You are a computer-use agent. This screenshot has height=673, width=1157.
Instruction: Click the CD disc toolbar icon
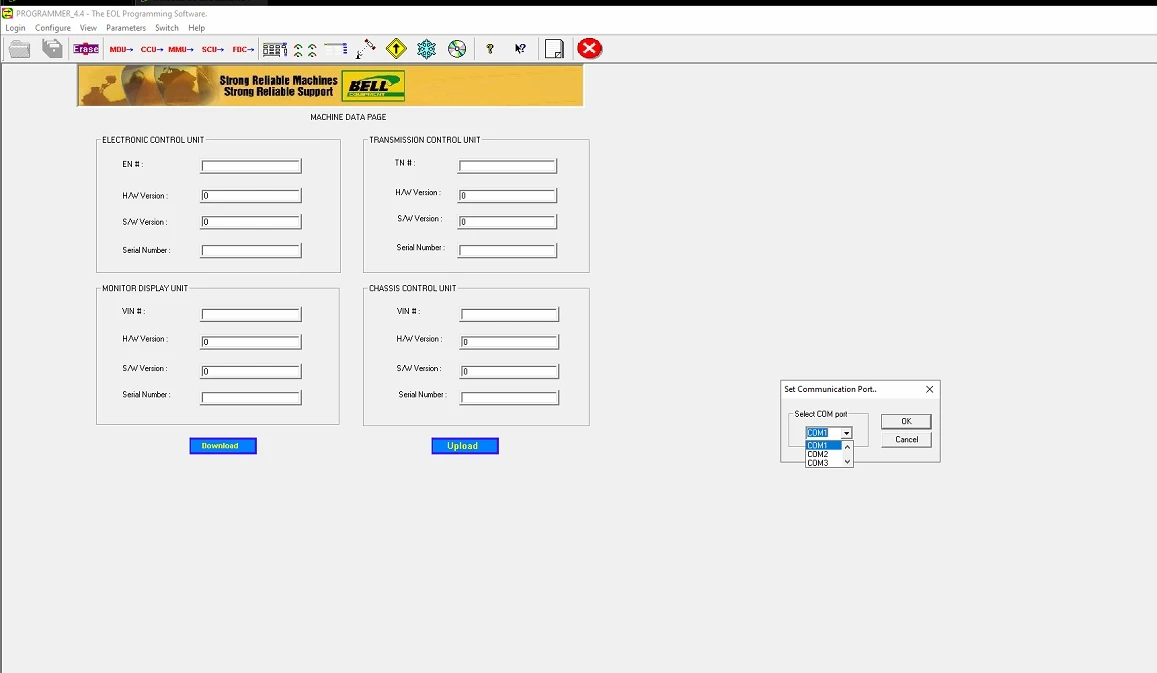pos(457,49)
